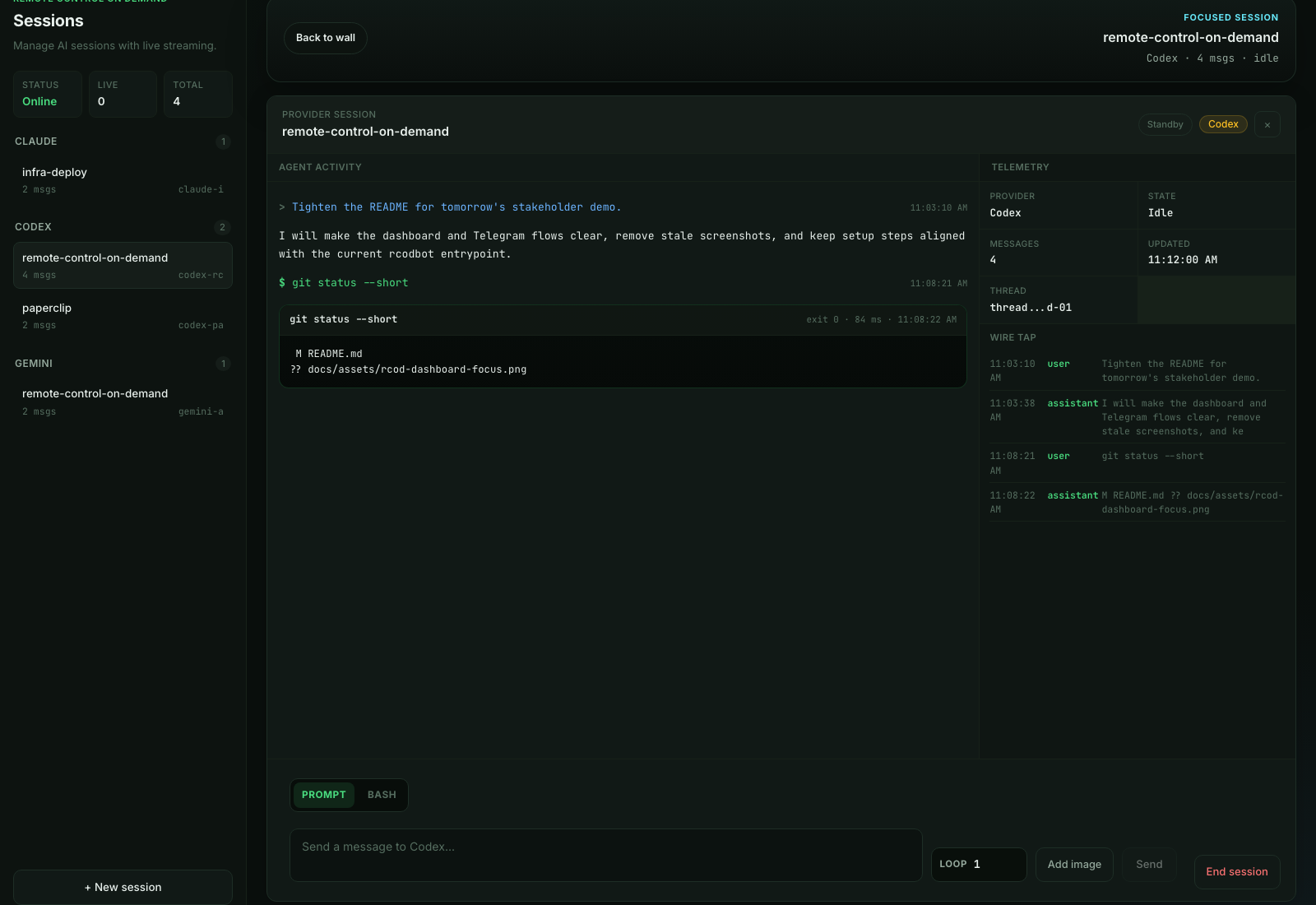Click the Online status value
The width and height of the screenshot is (1316, 905).
pyautogui.click(x=39, y=101)
